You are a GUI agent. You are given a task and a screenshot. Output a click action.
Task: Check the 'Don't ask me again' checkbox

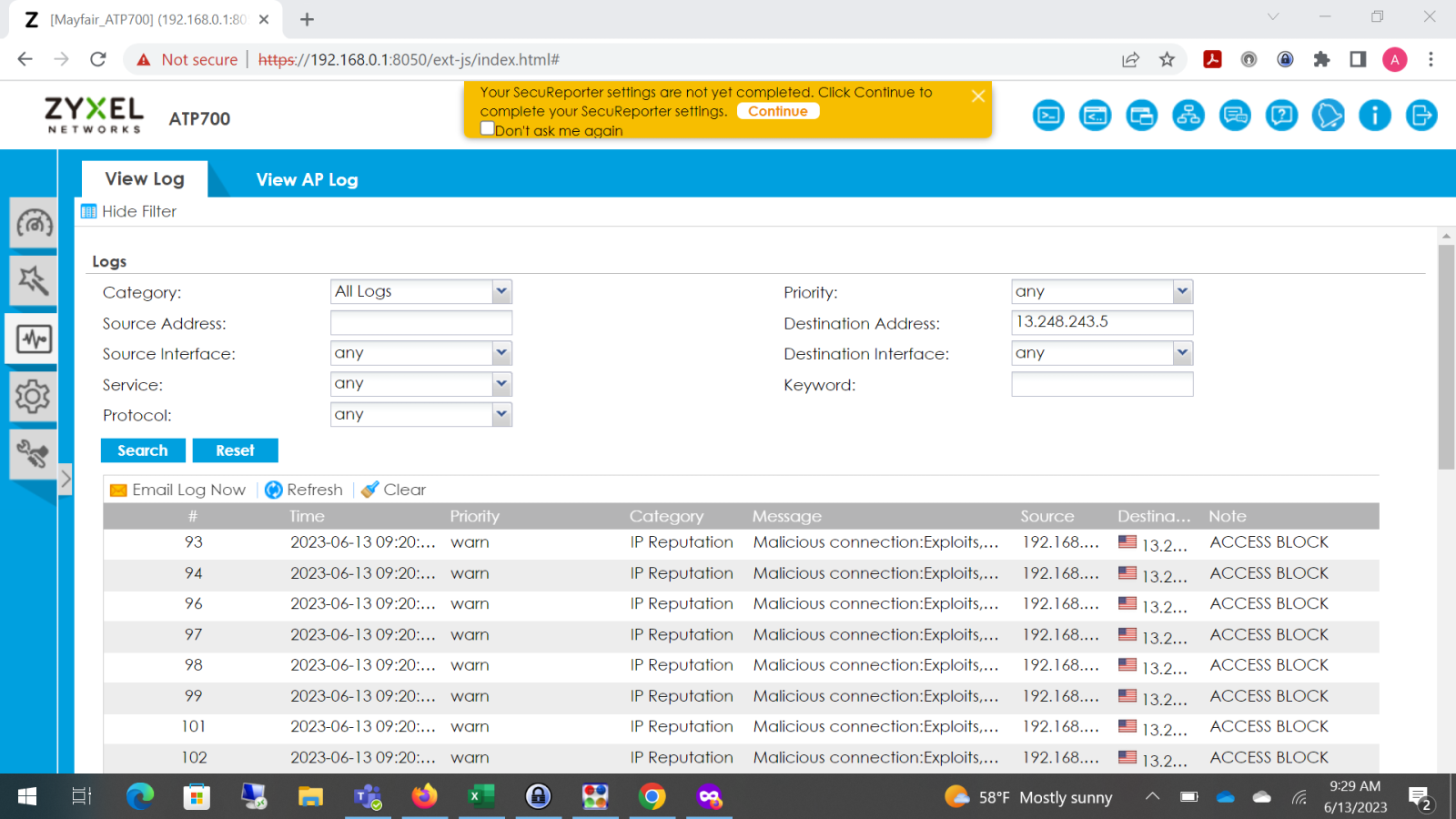click(488, 128)
